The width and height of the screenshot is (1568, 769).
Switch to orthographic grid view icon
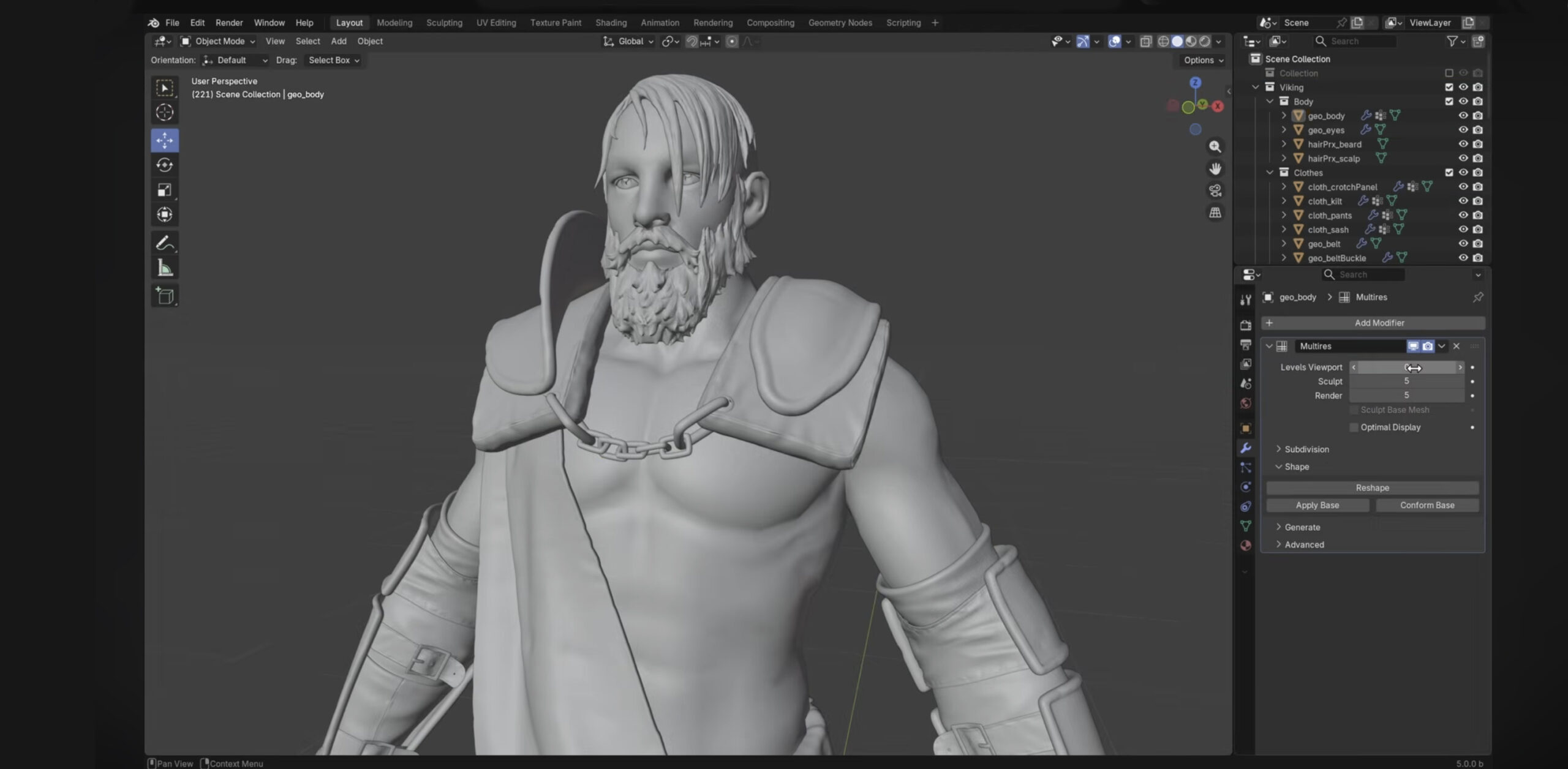1215,213
